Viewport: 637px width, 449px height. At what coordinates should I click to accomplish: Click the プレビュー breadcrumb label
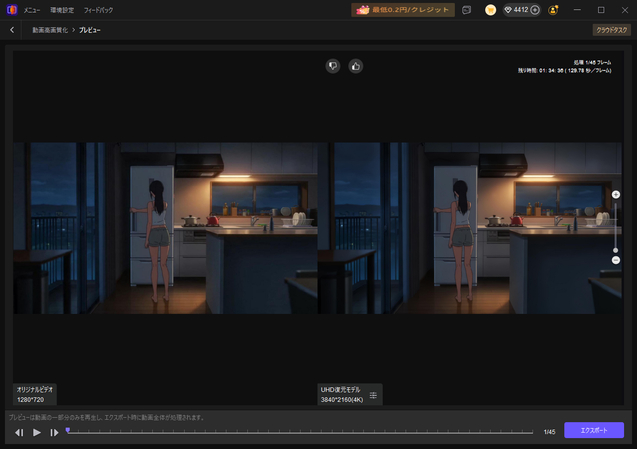tap(90, 30)
